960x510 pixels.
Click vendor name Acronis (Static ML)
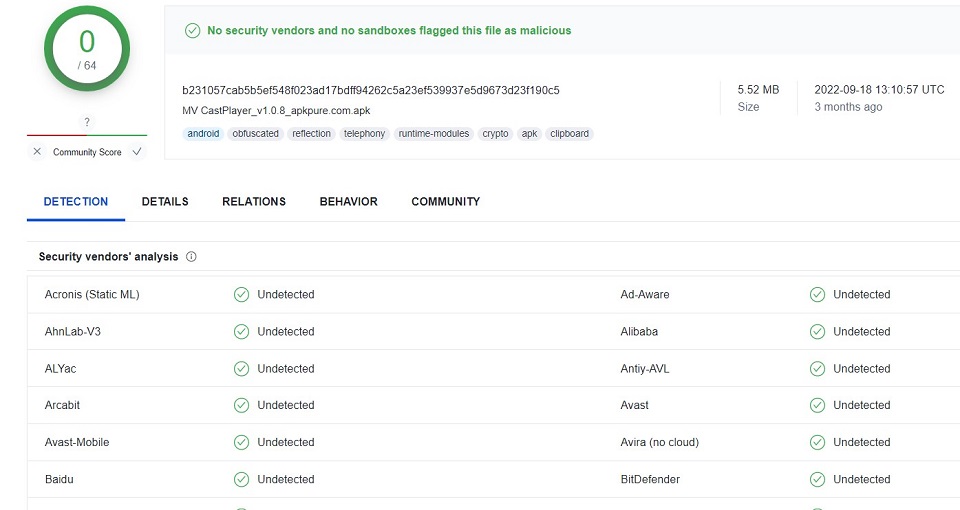[x=92, y=294]
